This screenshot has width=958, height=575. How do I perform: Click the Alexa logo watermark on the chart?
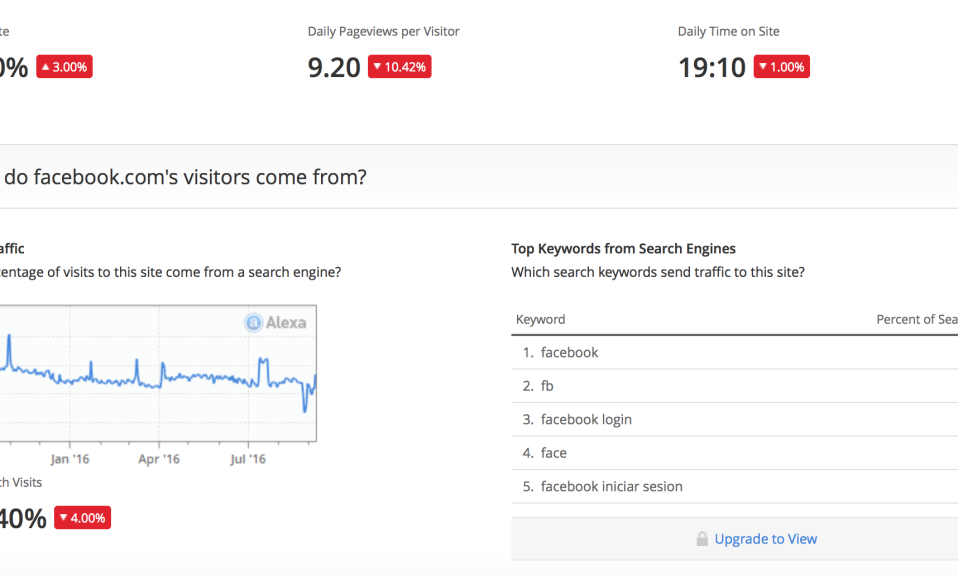click(276, 322)
